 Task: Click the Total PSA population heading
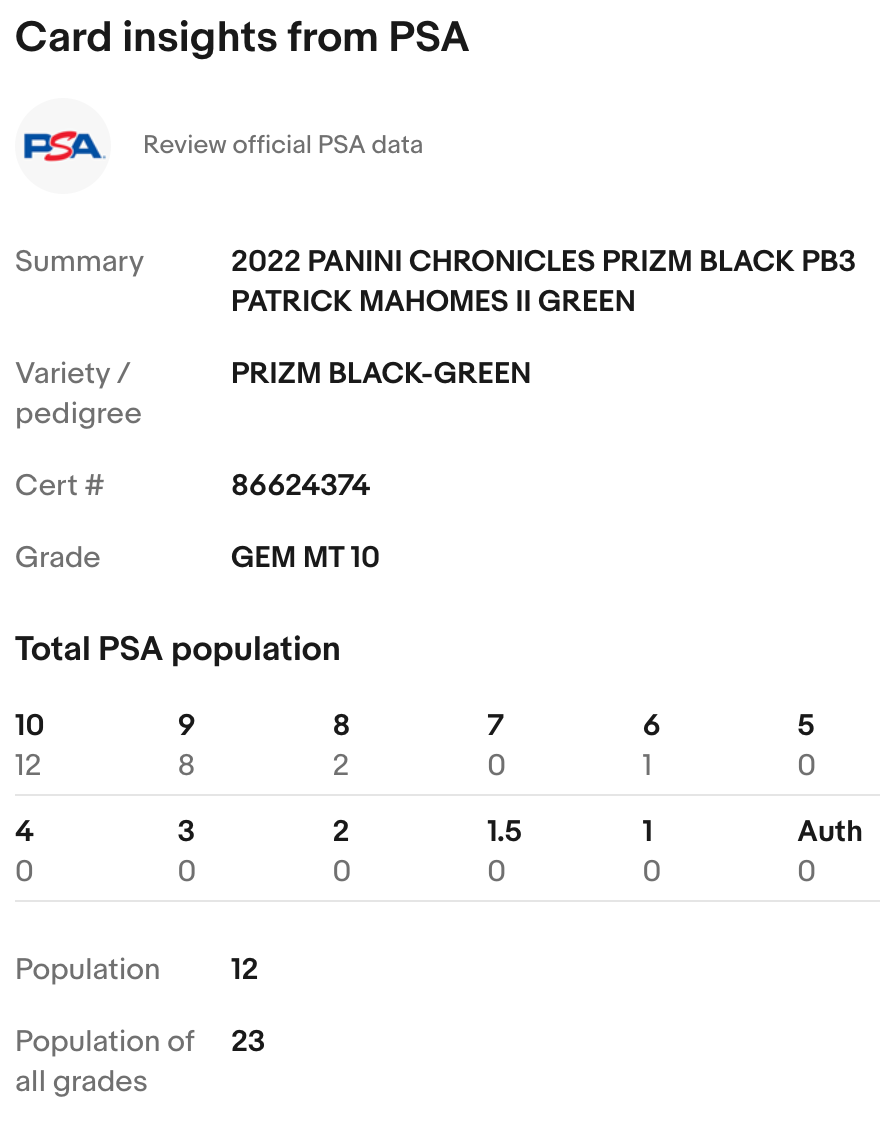point(178,649)
